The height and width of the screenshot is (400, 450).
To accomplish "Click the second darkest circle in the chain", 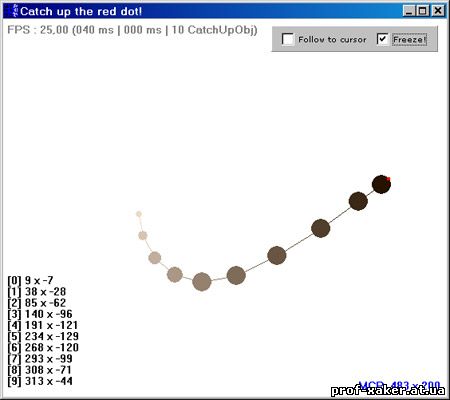I will [358, 201].
